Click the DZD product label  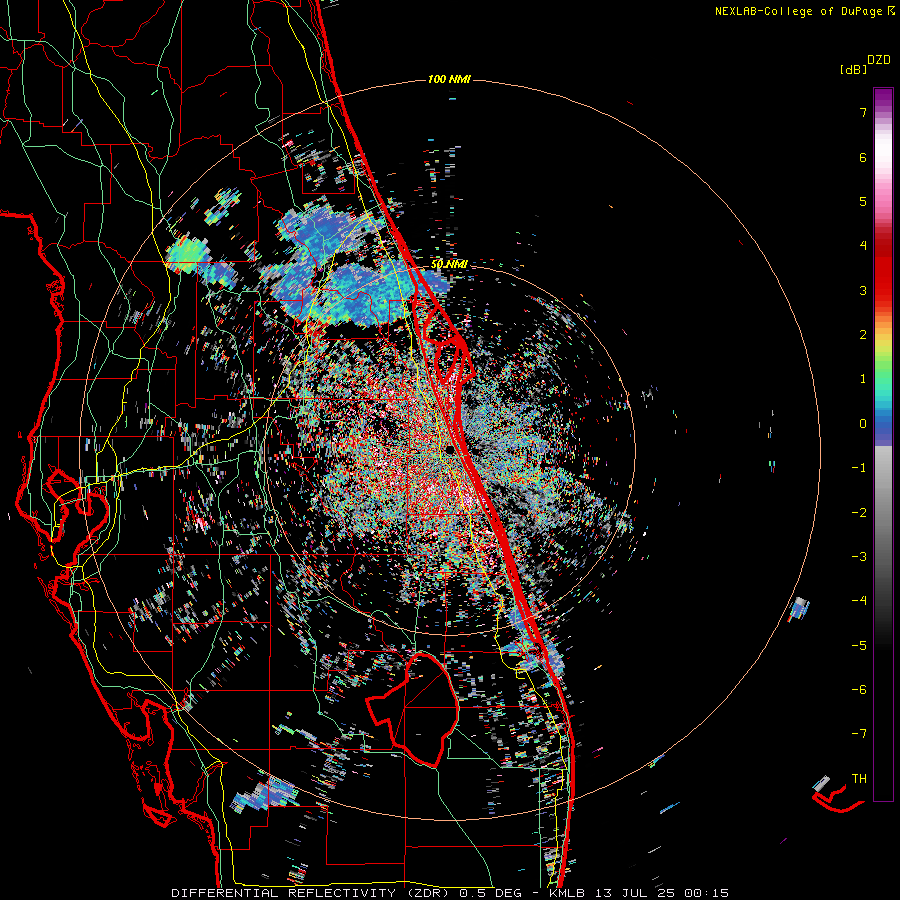point(879,60)
